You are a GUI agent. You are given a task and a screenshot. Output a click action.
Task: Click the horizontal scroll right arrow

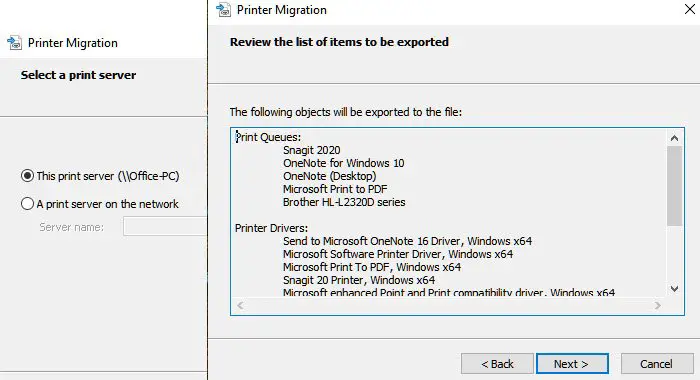click(657, 305)
